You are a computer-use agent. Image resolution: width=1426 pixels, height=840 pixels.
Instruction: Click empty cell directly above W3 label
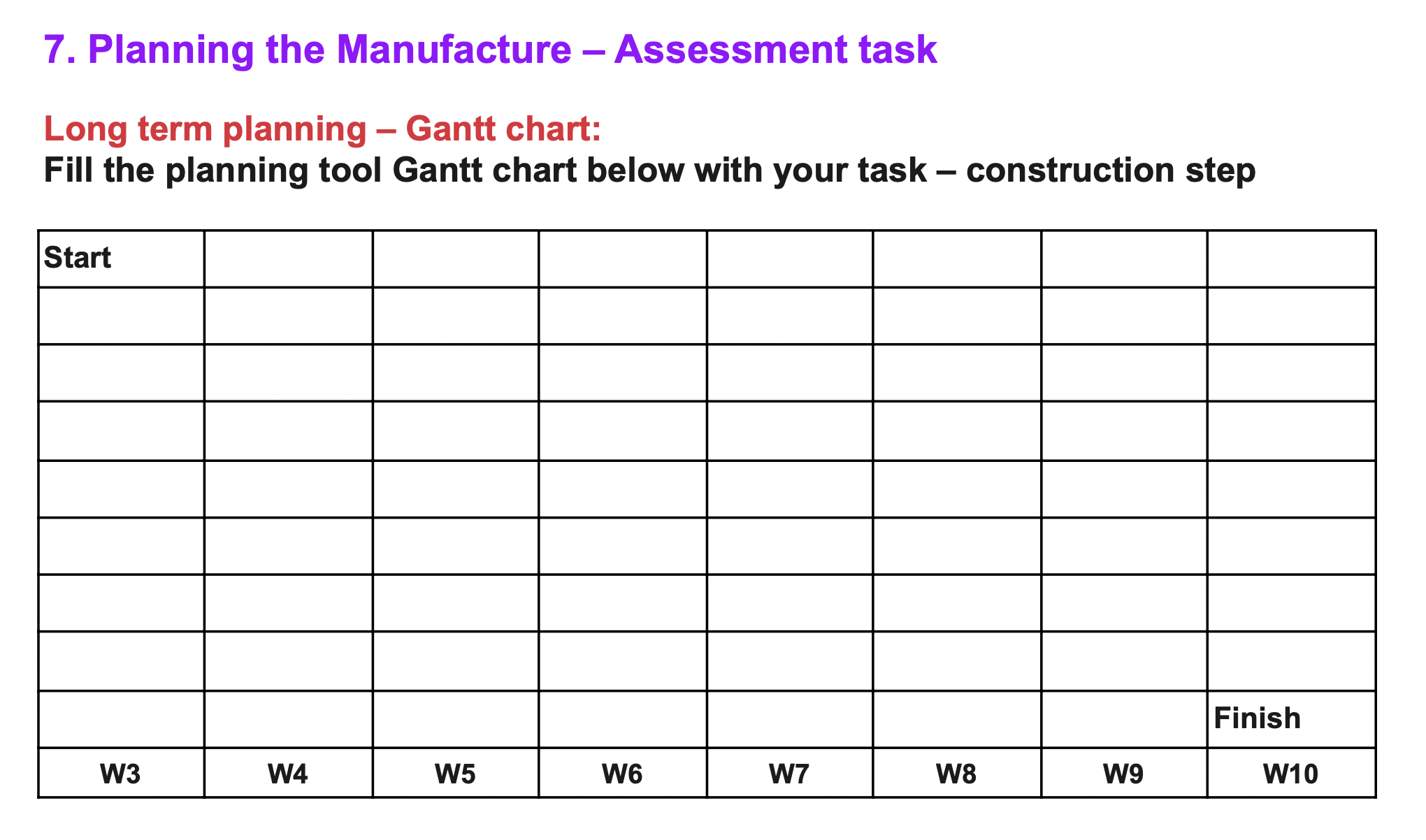click(x=120, y=719)
